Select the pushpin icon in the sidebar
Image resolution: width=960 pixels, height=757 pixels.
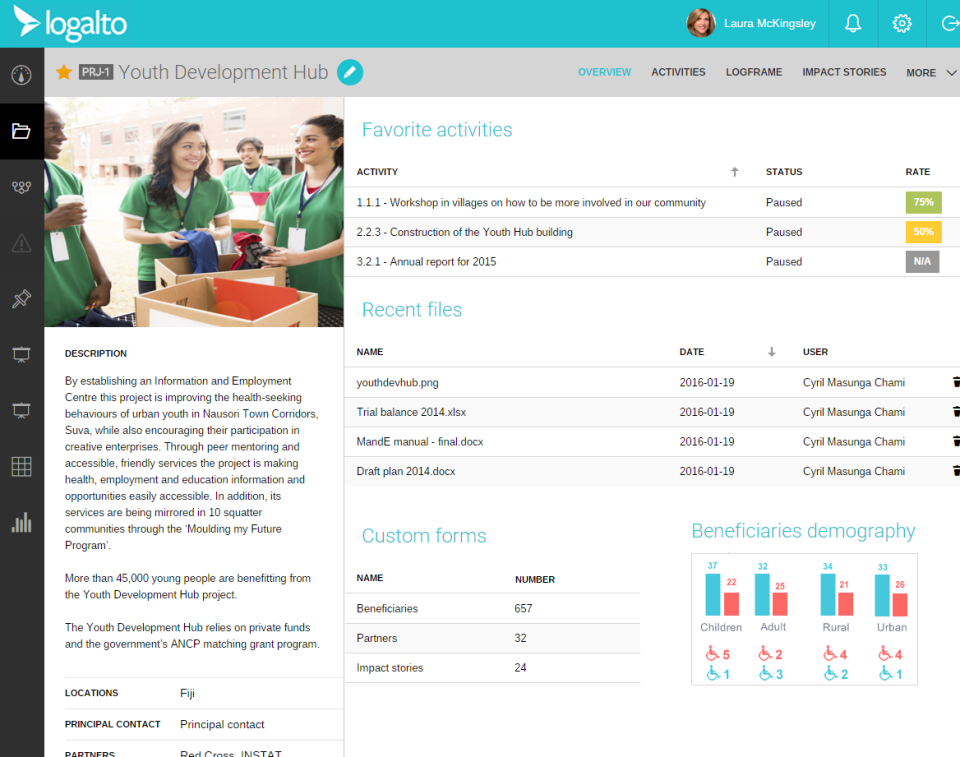21,298
